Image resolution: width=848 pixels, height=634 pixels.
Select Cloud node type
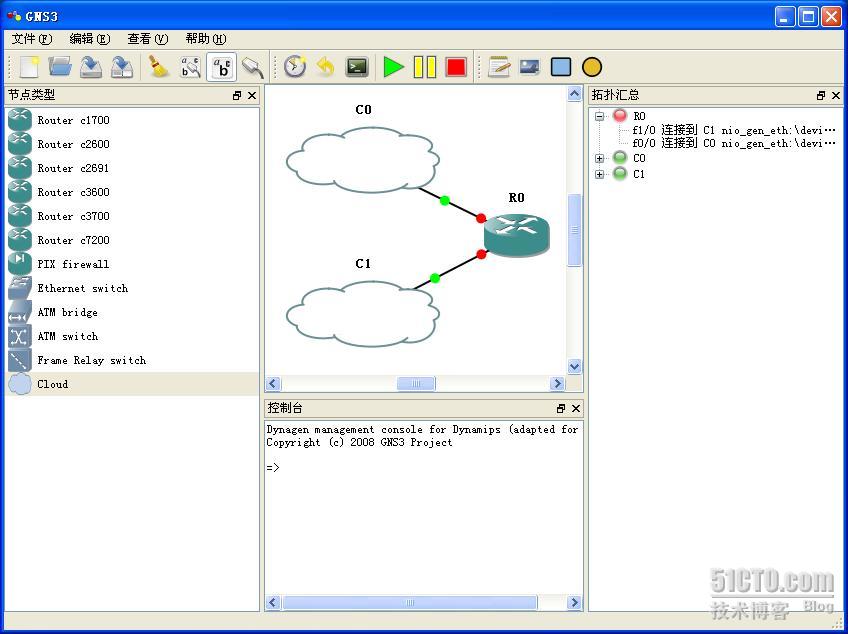point(132,384)
